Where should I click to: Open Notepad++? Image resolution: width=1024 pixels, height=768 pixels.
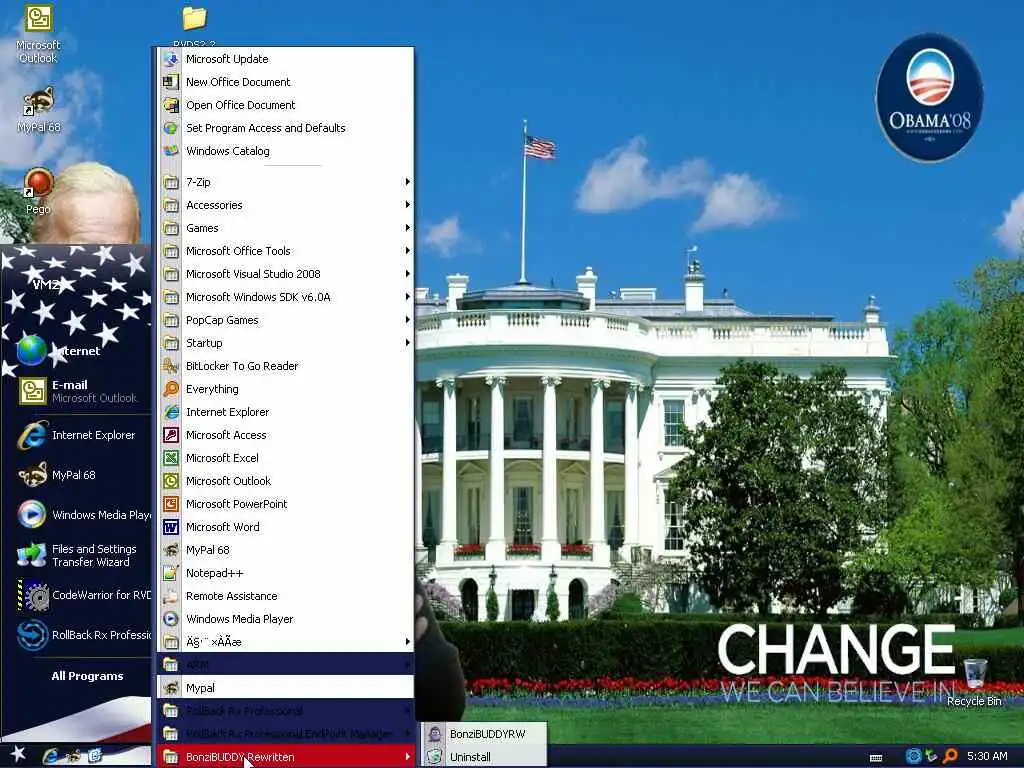point(285,573)
